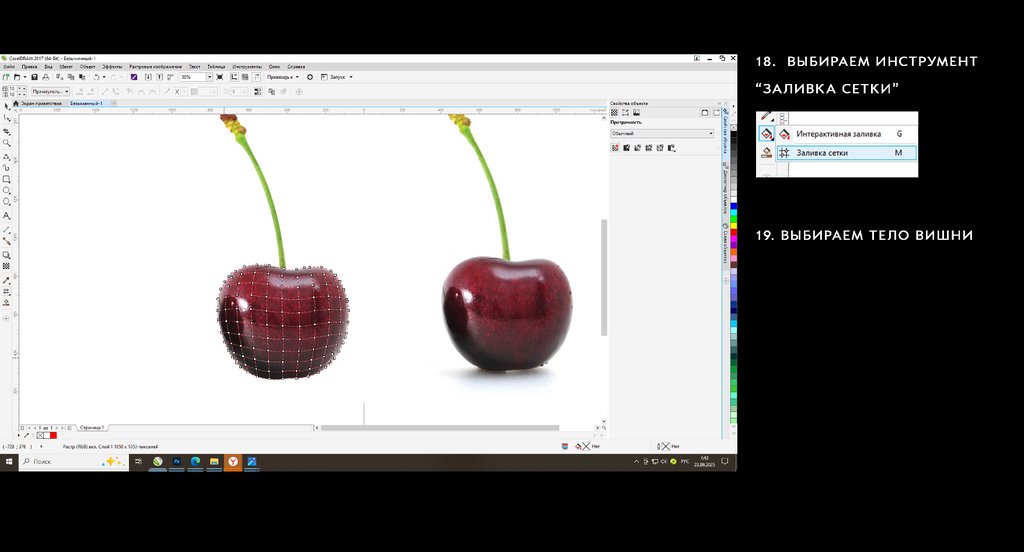Select the Eyedropper tool
Image resolution: width=1024 pixels, height=552 pixels.
6,279
